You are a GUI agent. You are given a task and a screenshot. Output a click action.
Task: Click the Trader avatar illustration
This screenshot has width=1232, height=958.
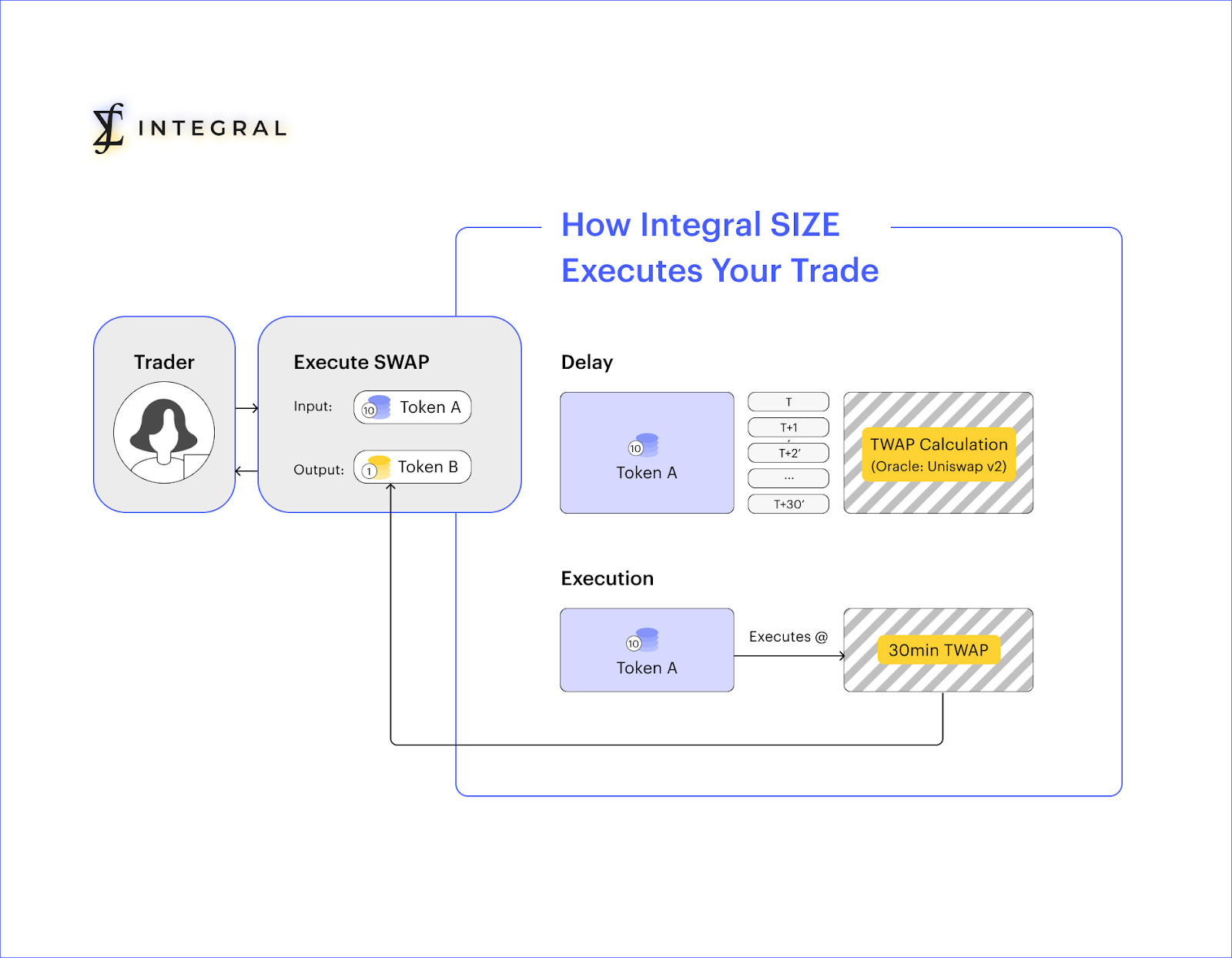tap(164, 433)
